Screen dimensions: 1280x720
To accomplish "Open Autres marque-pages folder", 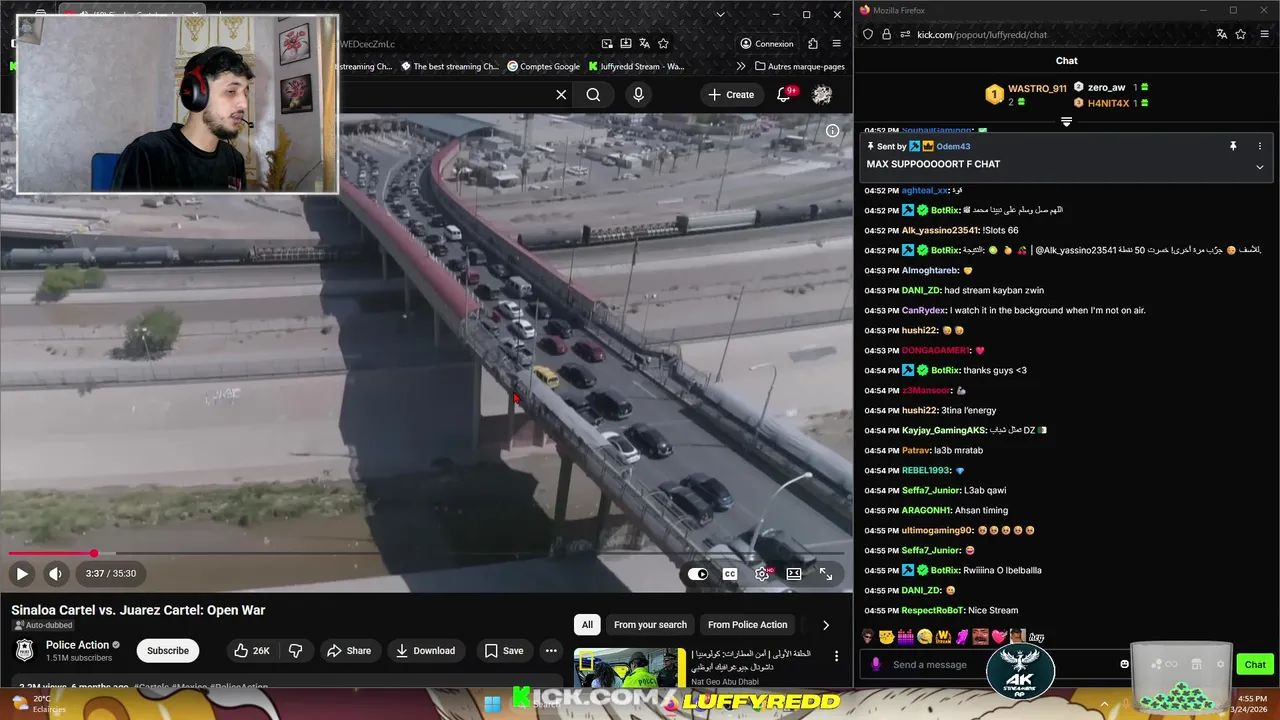I will [800, 67].
